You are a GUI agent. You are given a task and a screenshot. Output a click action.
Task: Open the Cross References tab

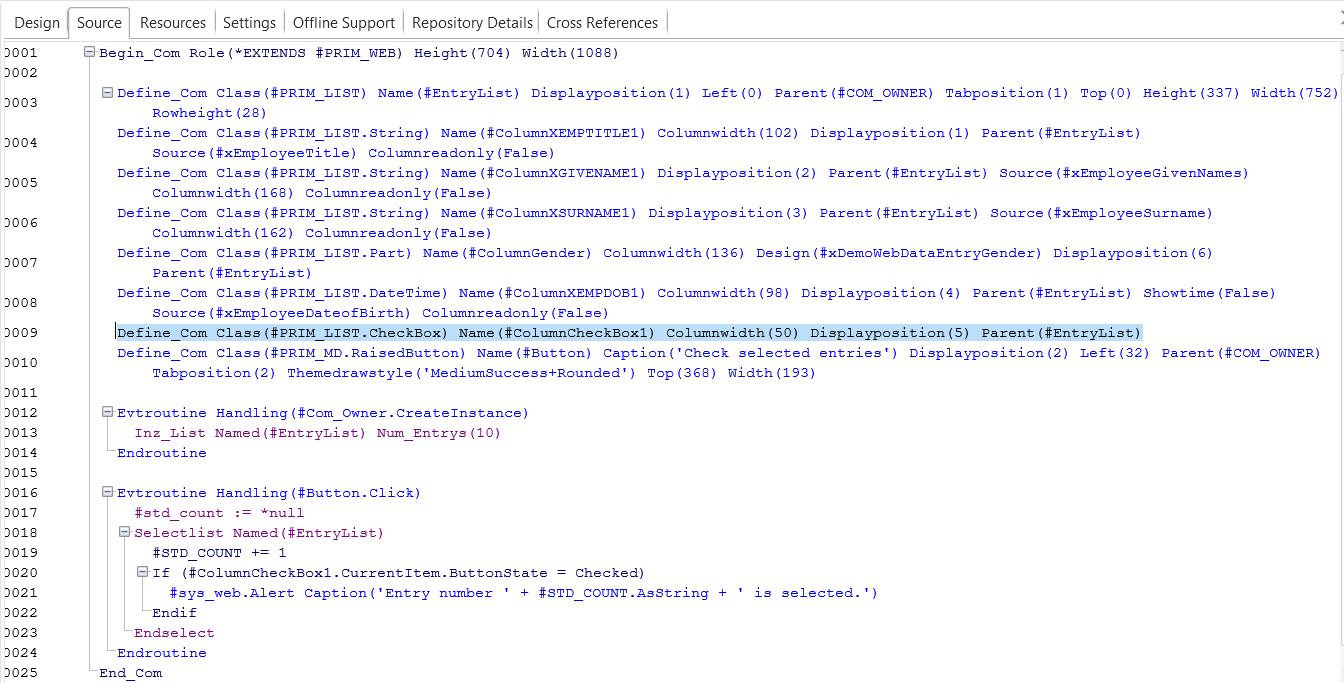(x=602, y=21)
